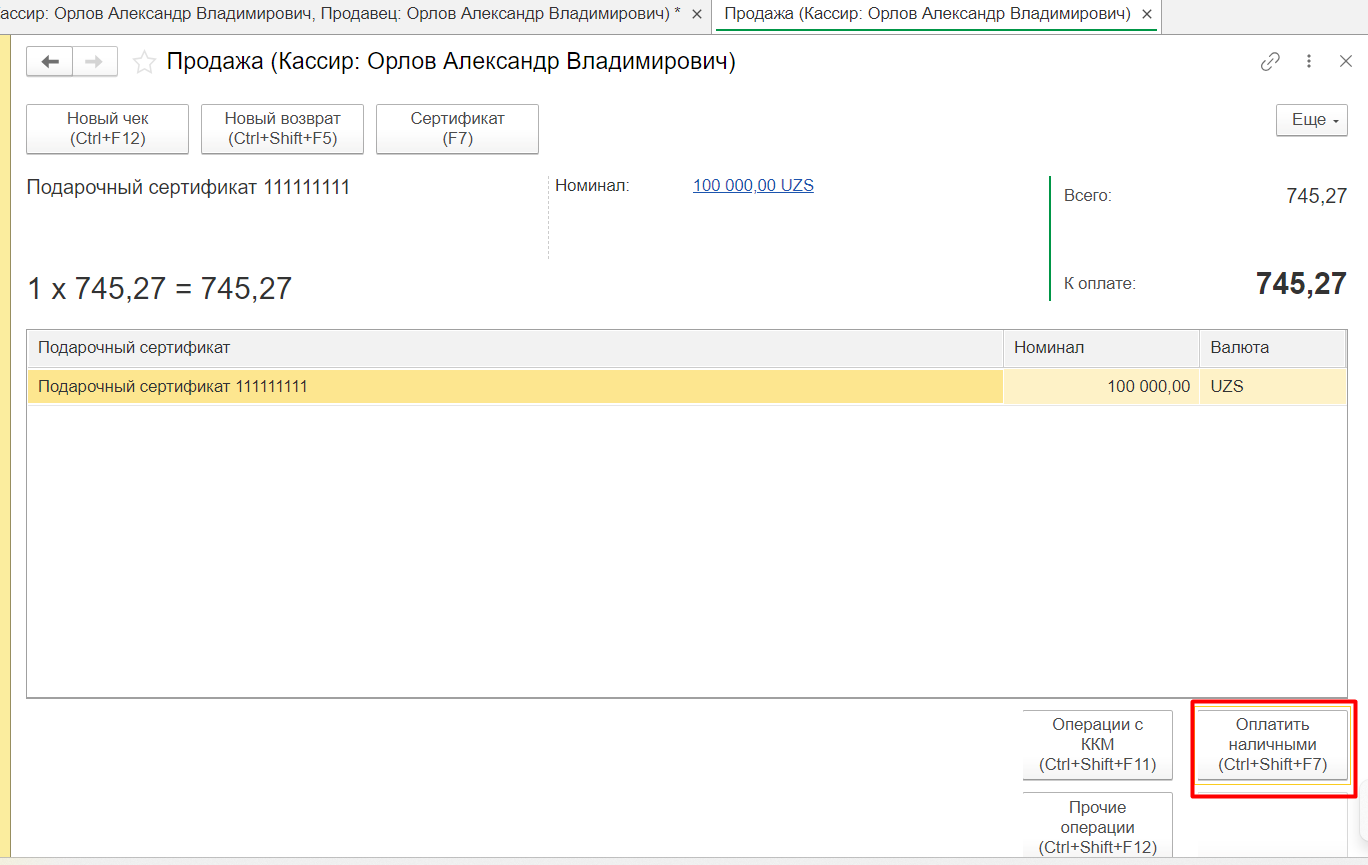Viewport: 1368px width, 865px height.
Task: Open Прочие операции menu
Action: tap(1097, 826)
